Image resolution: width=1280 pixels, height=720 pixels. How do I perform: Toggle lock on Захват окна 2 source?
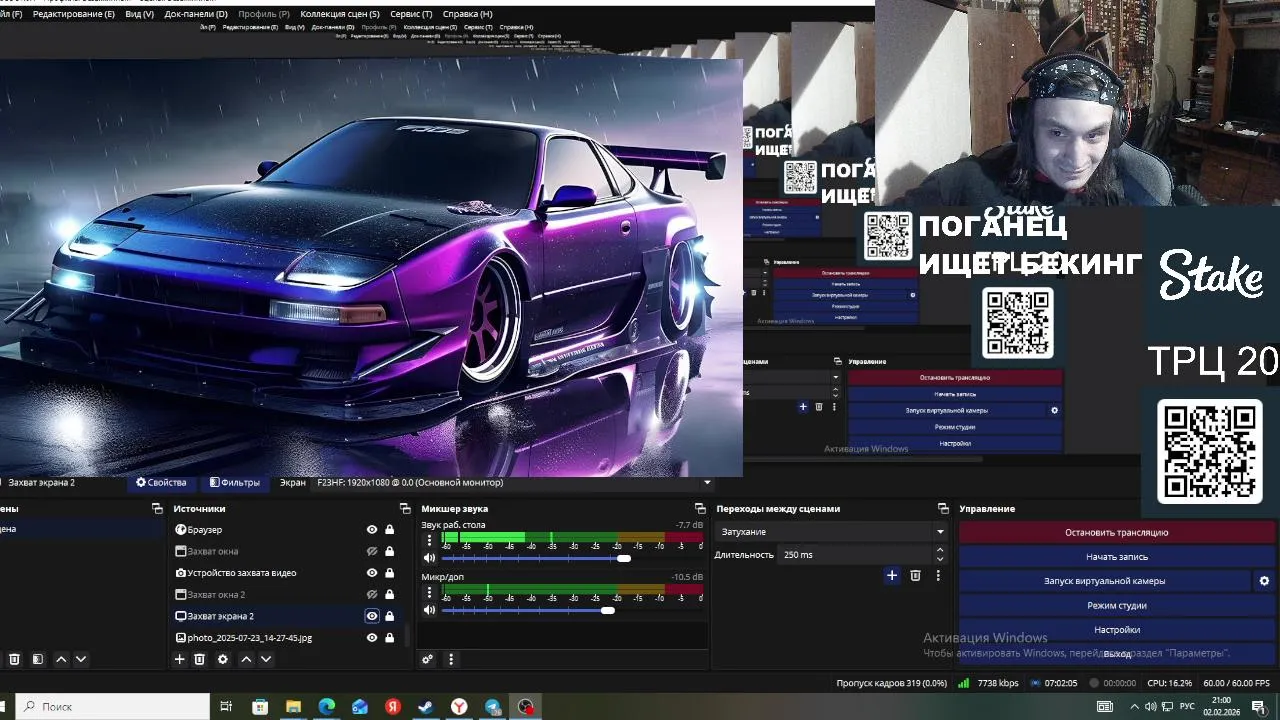click(389, 595)
